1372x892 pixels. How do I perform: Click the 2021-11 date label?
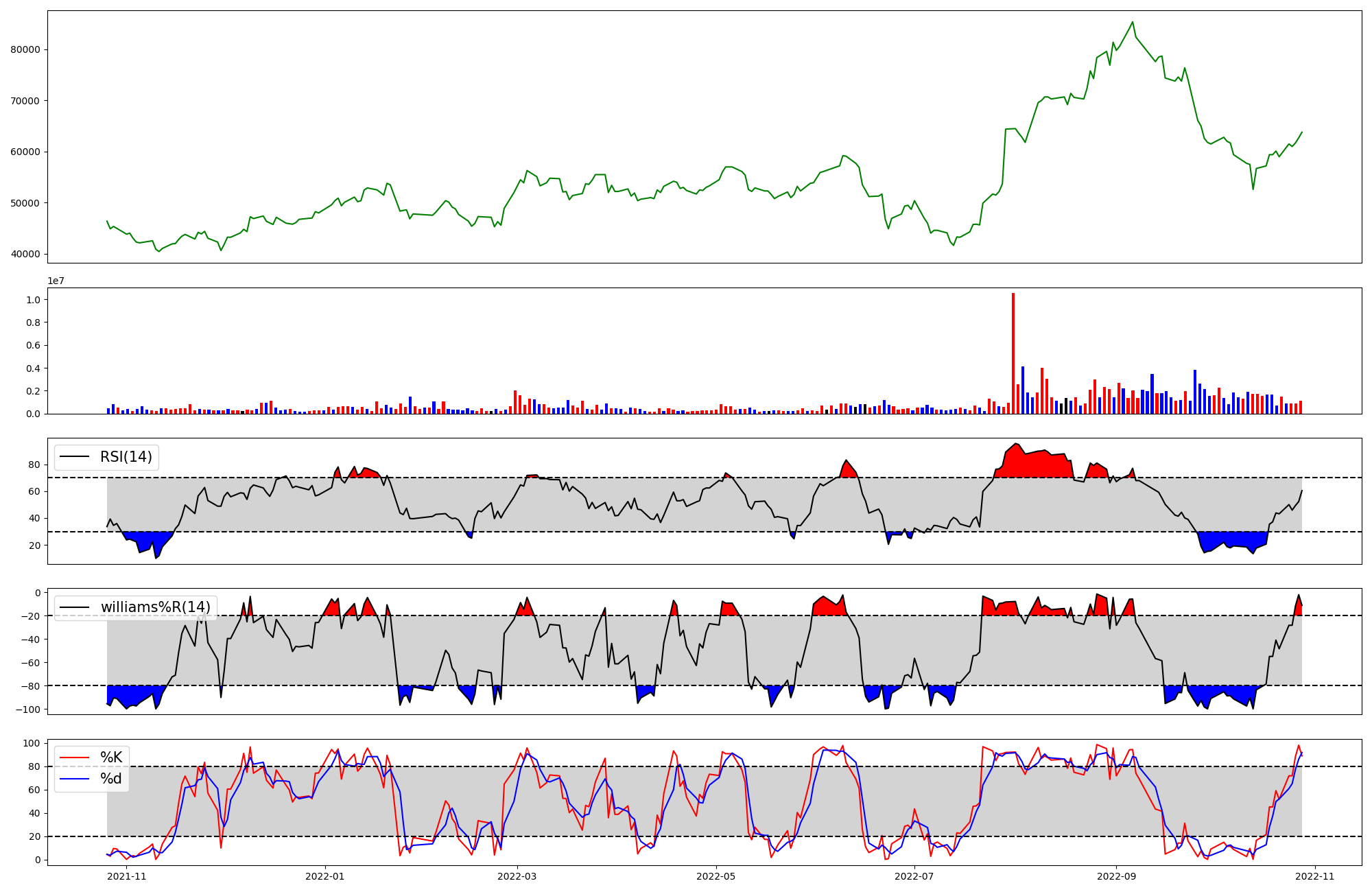tap(127, 876)
